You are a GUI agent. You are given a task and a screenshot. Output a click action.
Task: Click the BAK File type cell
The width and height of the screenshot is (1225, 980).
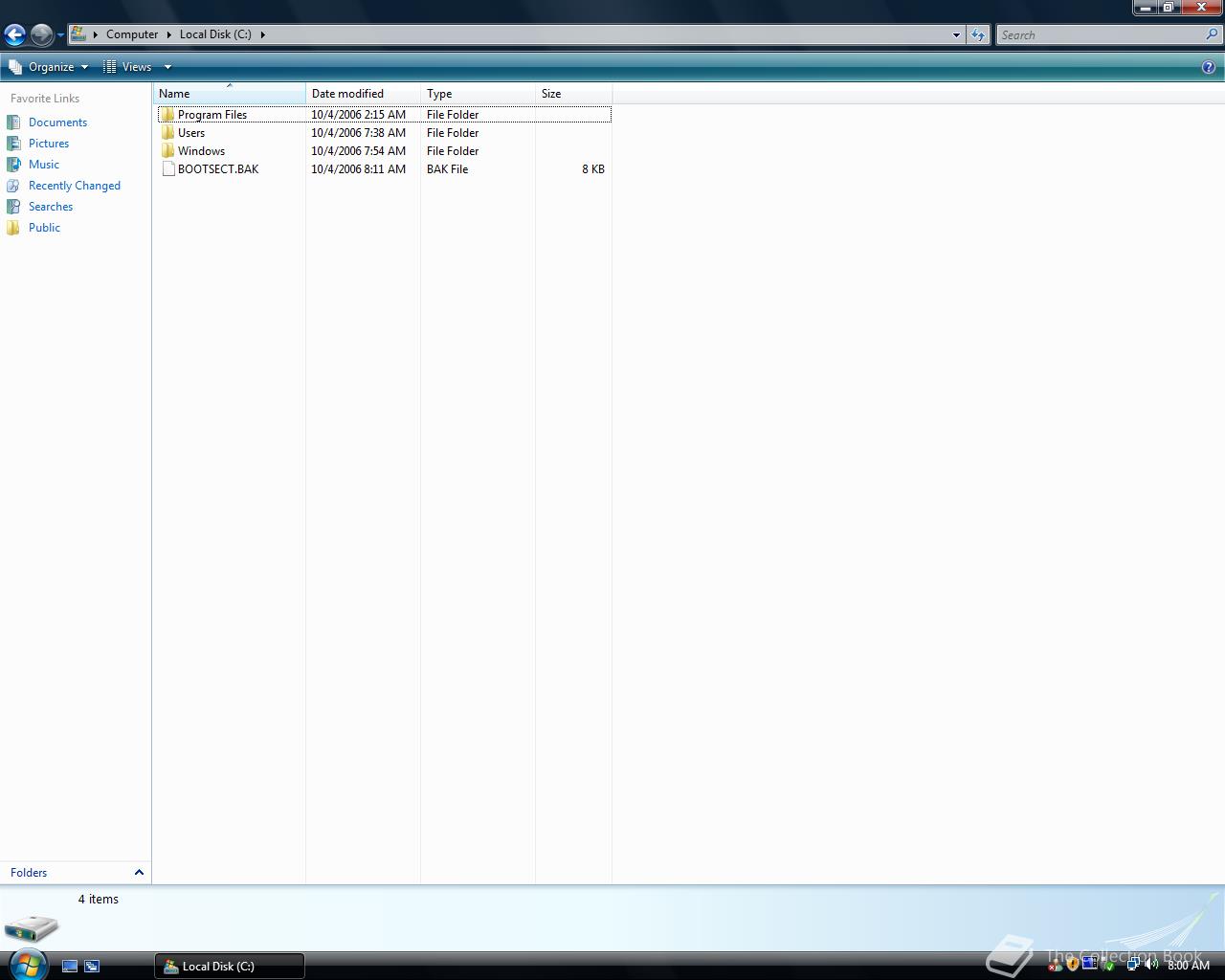tap(447, 169)
